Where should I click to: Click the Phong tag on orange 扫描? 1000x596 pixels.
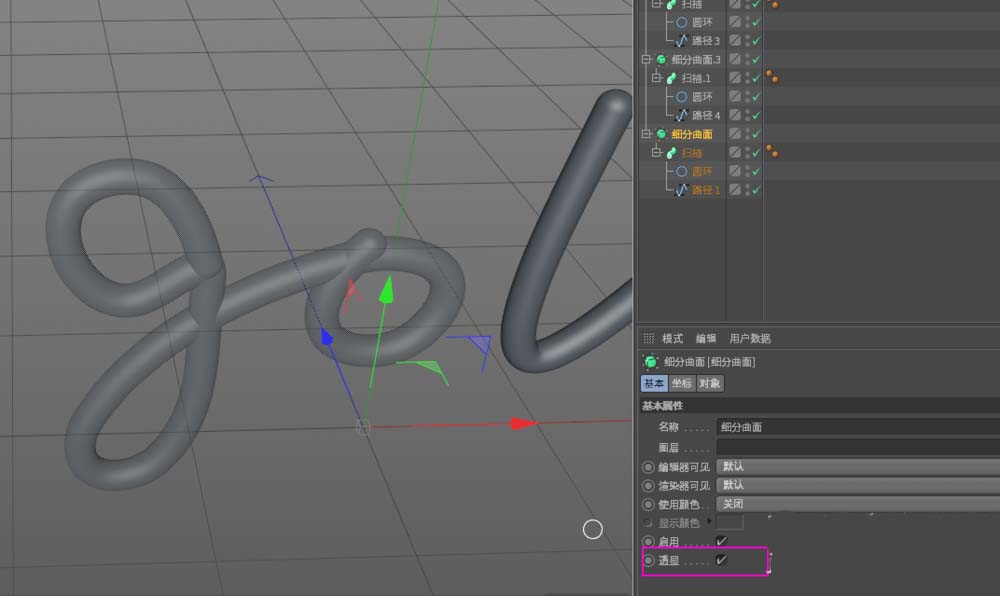click(x=772, y=152)
